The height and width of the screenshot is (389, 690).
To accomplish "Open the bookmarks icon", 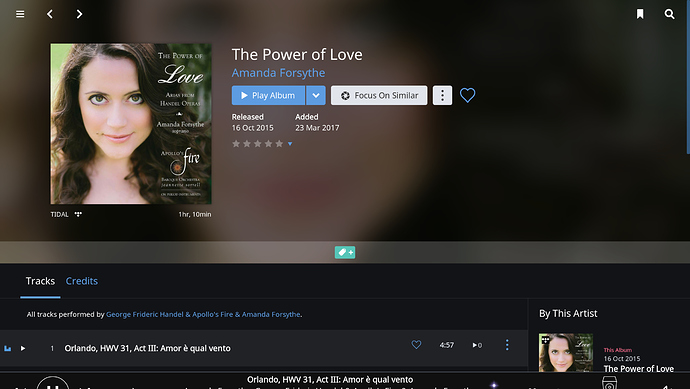I will (640, 14).
